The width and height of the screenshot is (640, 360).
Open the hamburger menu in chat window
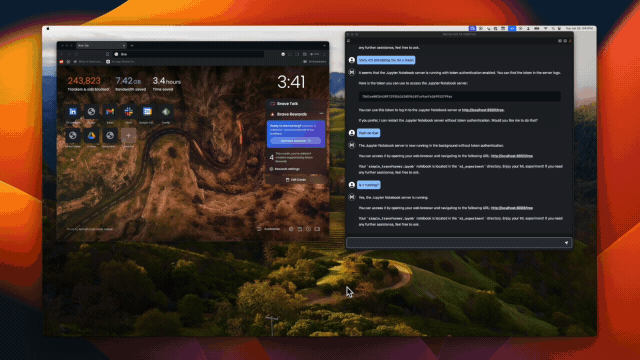click(349, 41)
